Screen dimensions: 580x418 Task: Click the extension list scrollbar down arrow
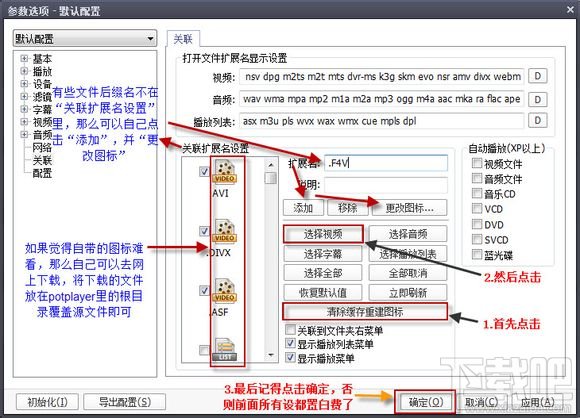[271, 355]
